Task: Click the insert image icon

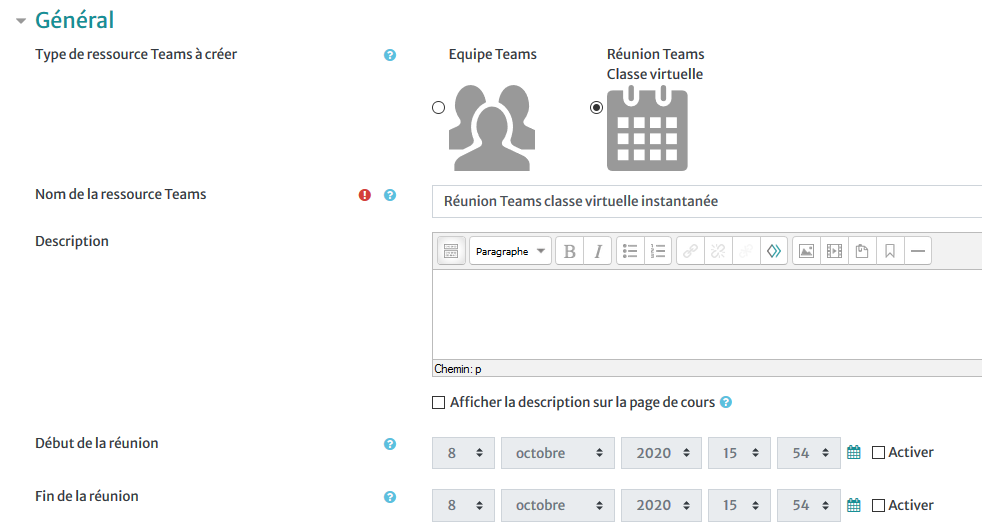Action: point(806,251)
